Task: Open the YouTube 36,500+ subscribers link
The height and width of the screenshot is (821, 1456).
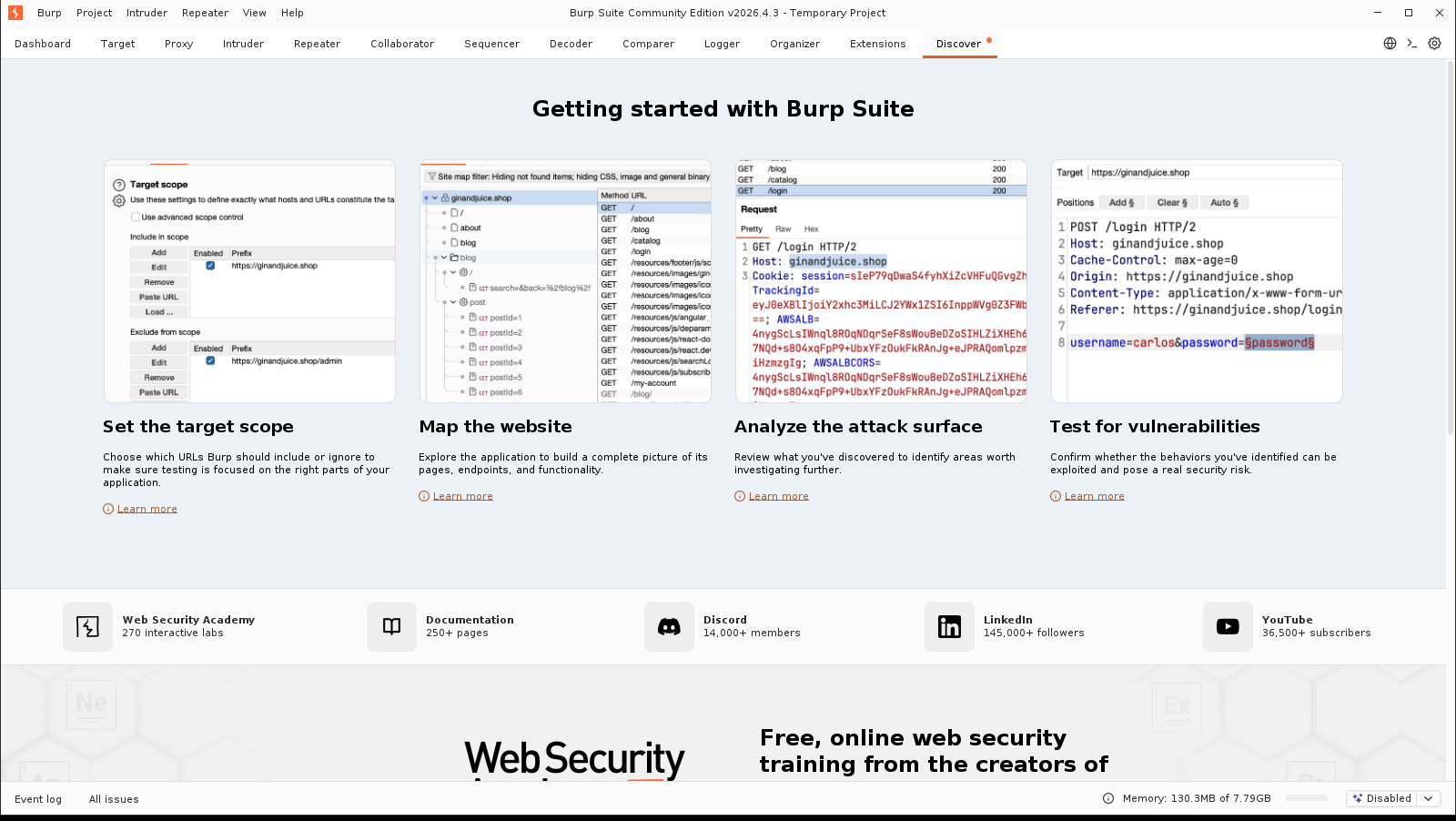Action: pos(1316,626)
